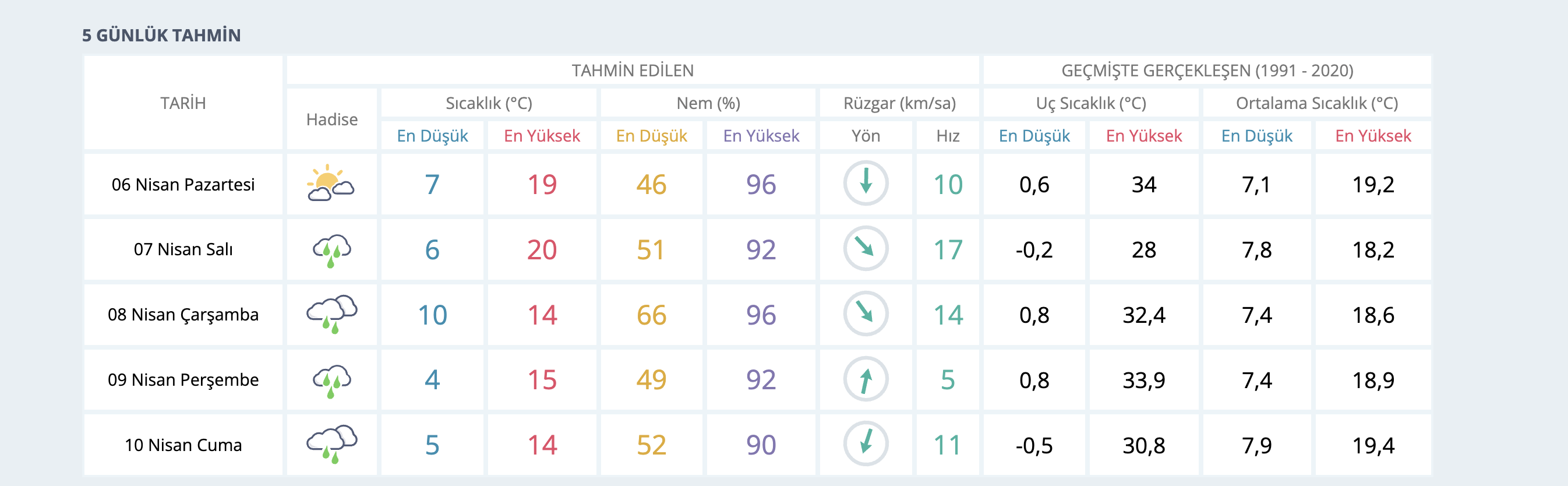Click the cloudy rain icon for 08 Nisan Çarşamba
Viewport: 1568px width, 486px height.
(x=332, y=314)
